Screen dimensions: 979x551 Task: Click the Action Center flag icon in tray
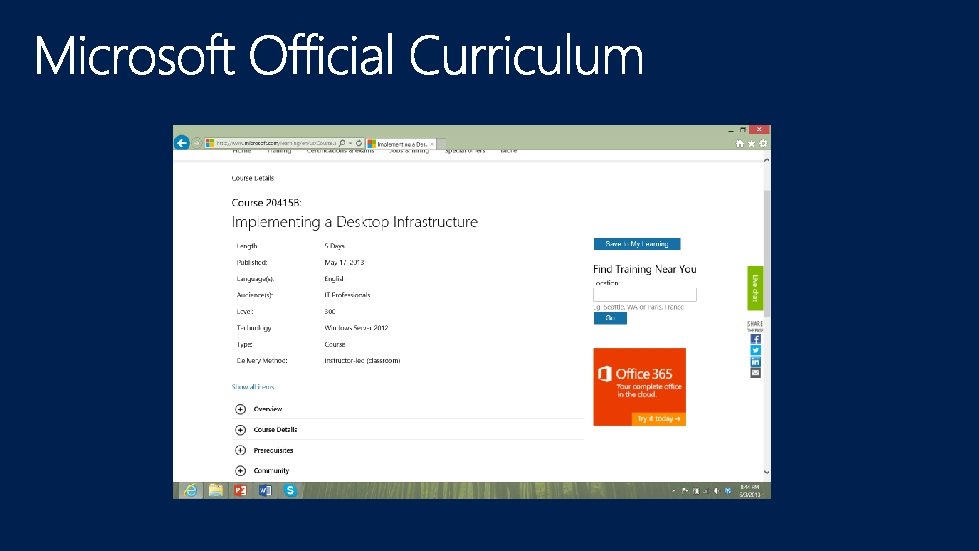pyautogui.click(x=685, y=491)
